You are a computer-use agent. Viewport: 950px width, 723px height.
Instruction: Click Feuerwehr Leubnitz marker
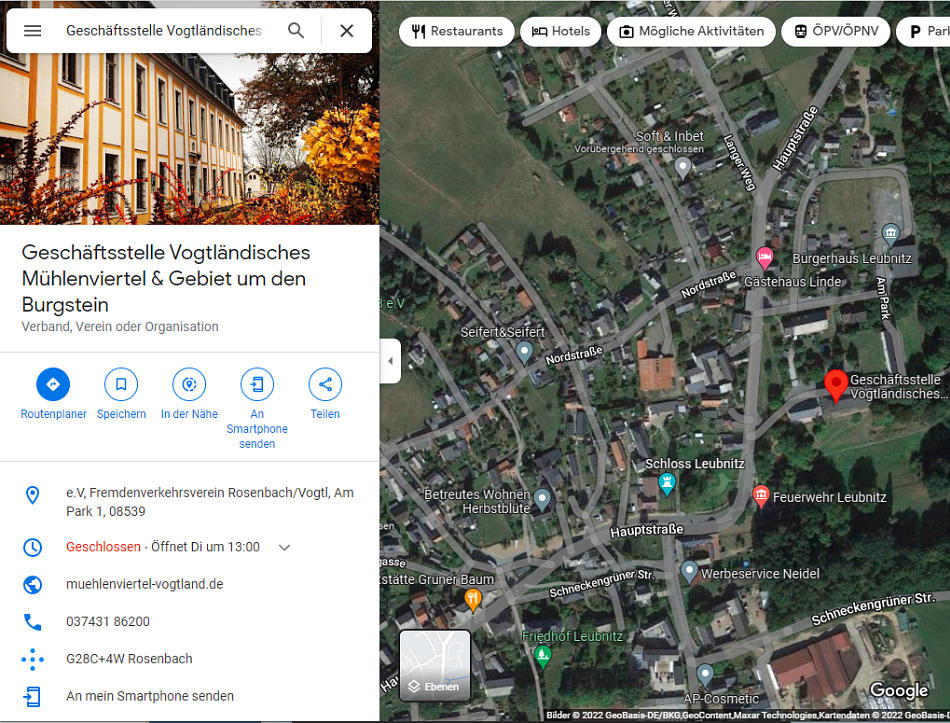coord(761,496)
